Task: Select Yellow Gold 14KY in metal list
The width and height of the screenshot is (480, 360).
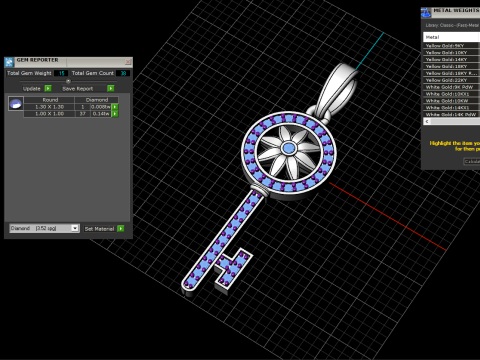Action: [451, 59]
